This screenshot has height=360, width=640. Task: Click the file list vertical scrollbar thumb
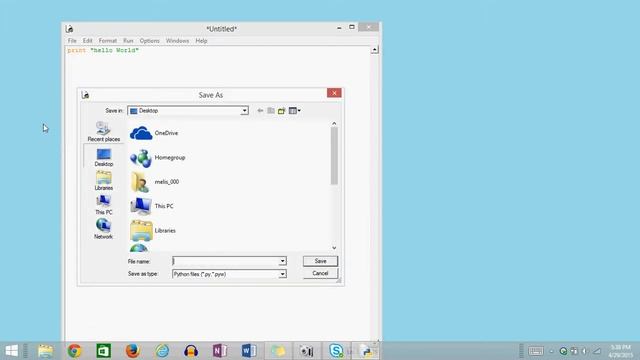334,156
